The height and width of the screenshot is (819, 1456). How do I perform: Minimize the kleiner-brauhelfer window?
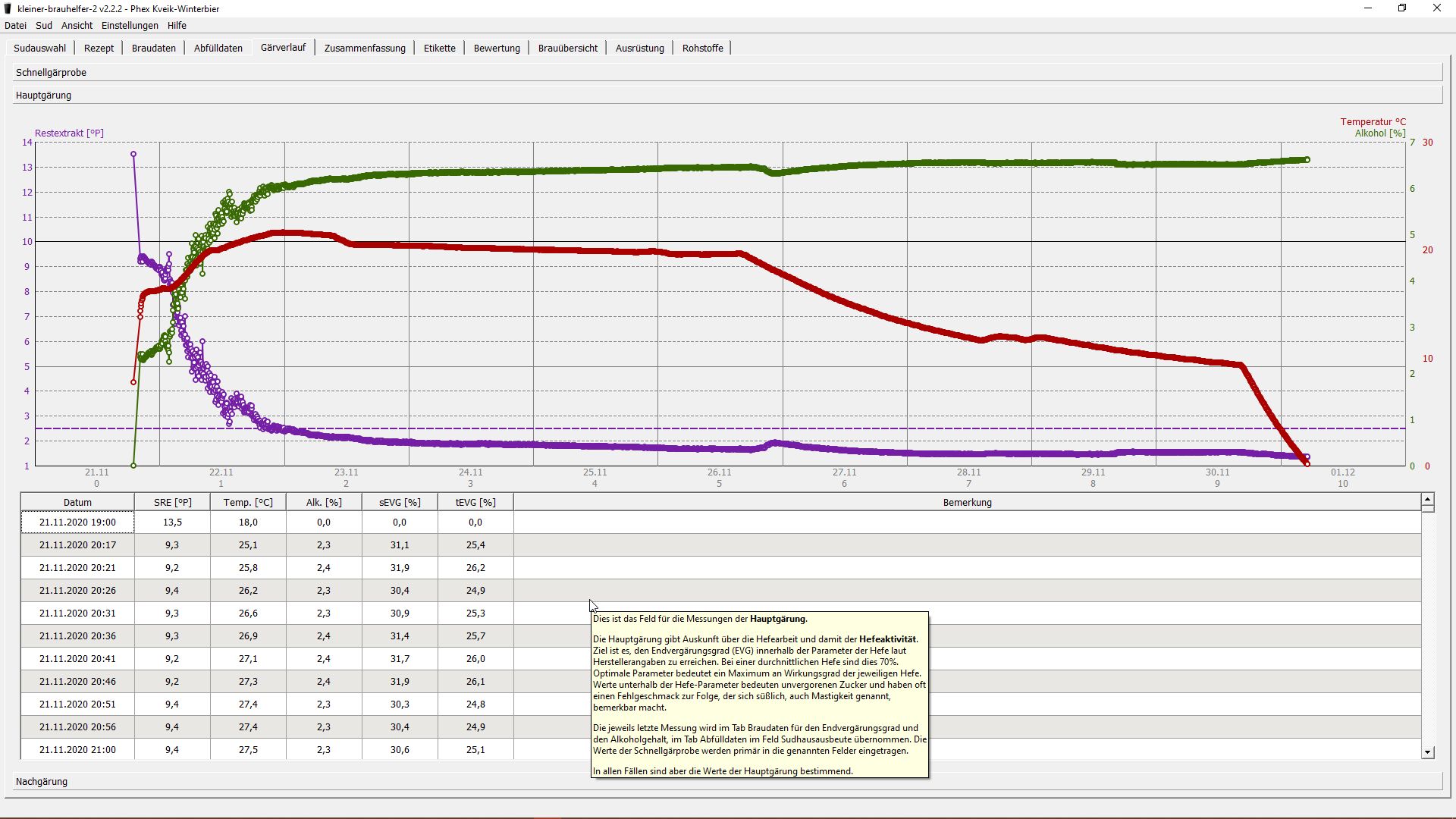point(1368,8)
